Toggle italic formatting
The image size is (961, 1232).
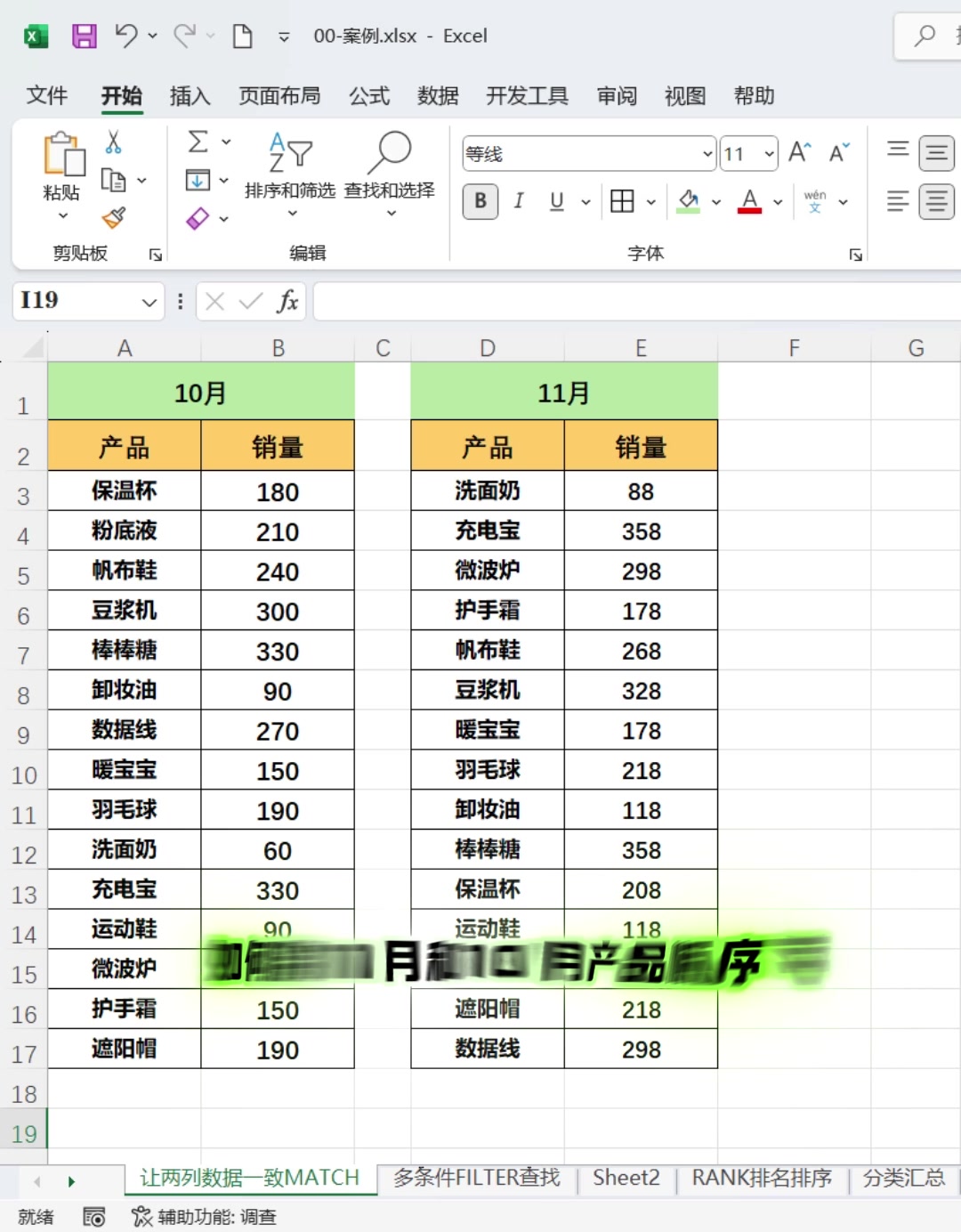(x=519, y=202)
